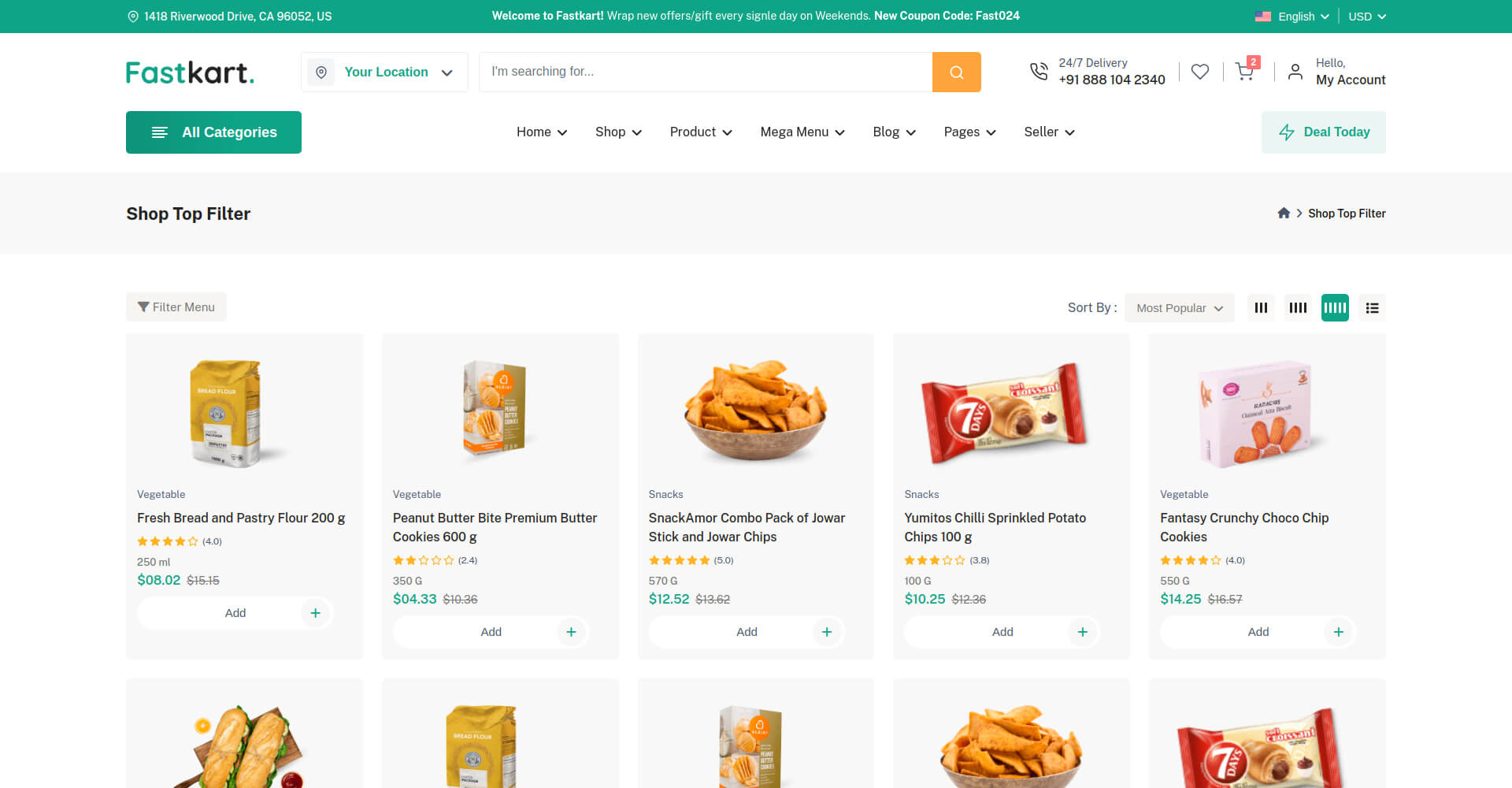
Task: Click the search input field
Action: [x=706, y=72]
